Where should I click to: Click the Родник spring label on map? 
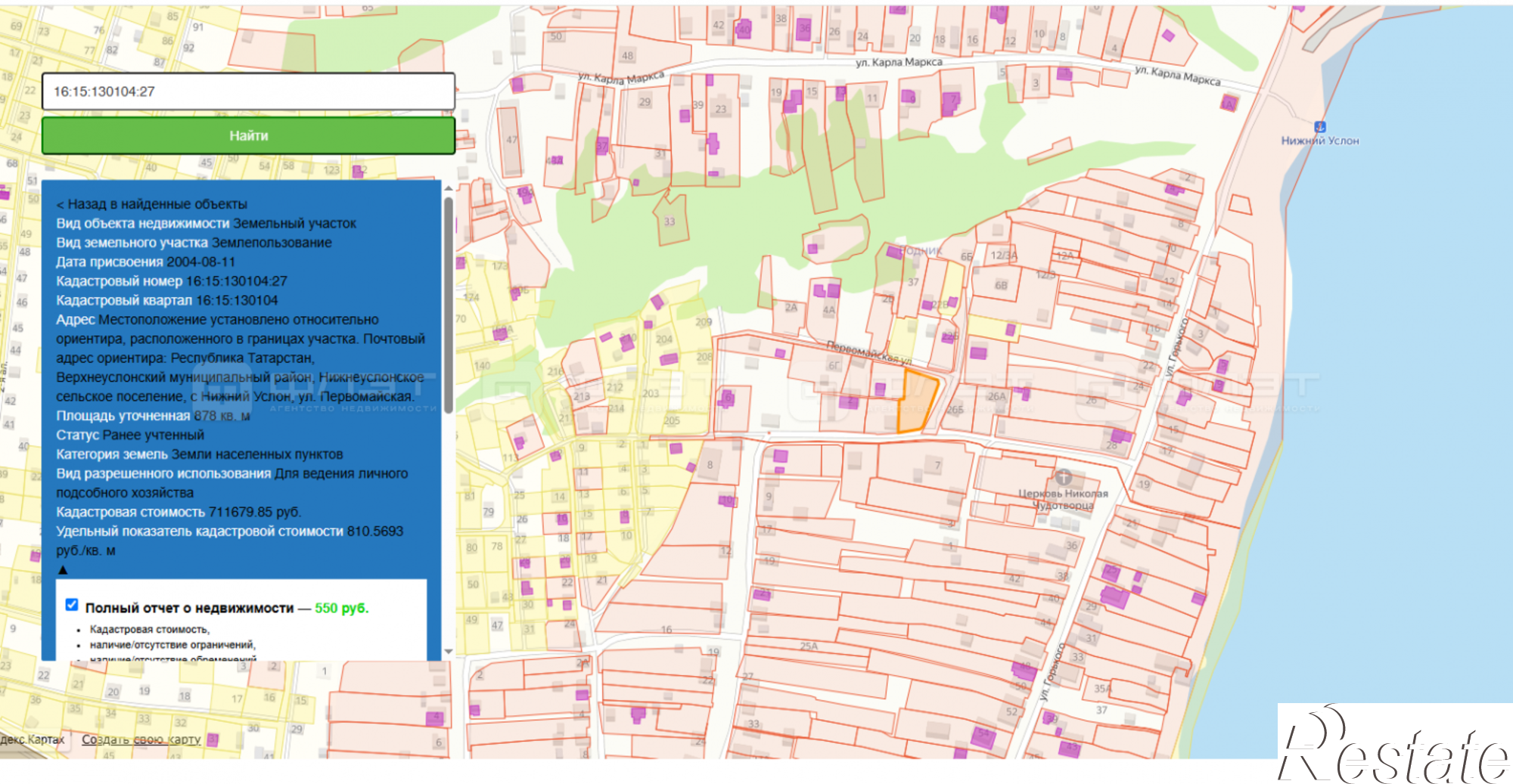click(921, 250)
